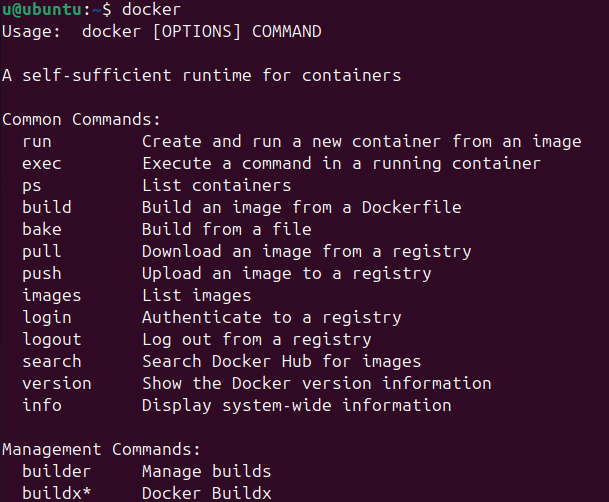This screenshot has height=502, width=609.
Task: Click the 'bake' command name
Action: (42, 229)
